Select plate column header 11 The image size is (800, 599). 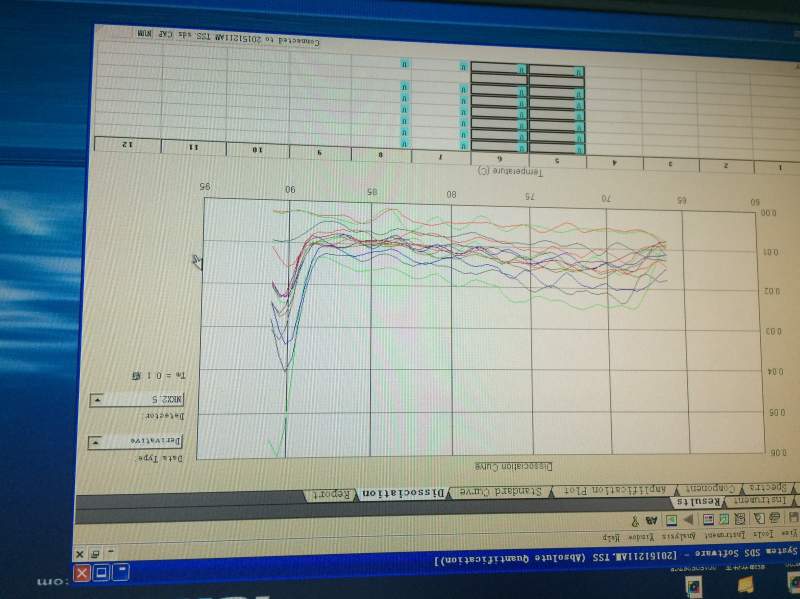click(193, 146)
